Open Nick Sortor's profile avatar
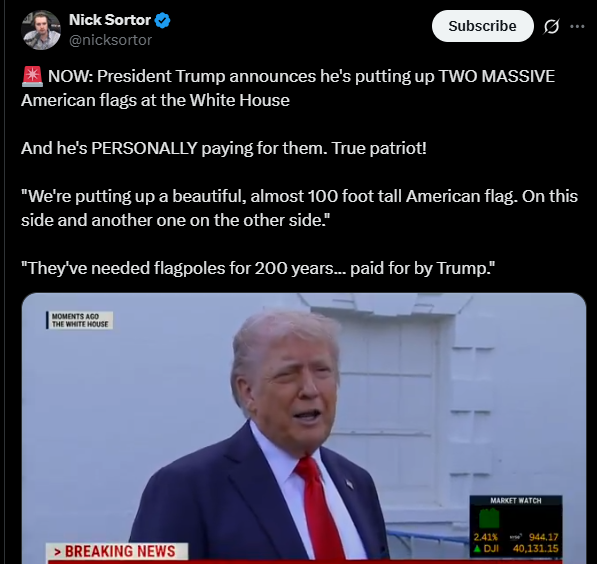597x564 pixels. point(41,30)
